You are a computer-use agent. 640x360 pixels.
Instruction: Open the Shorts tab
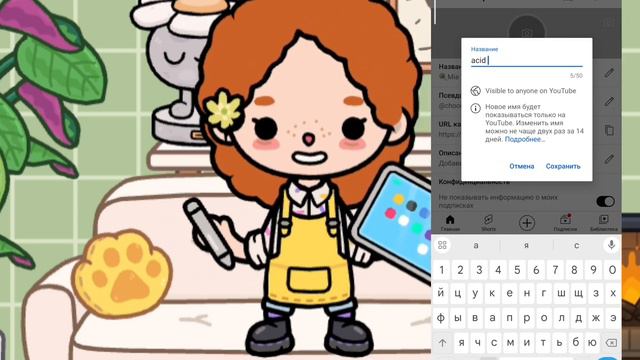(x=488, y=223)
